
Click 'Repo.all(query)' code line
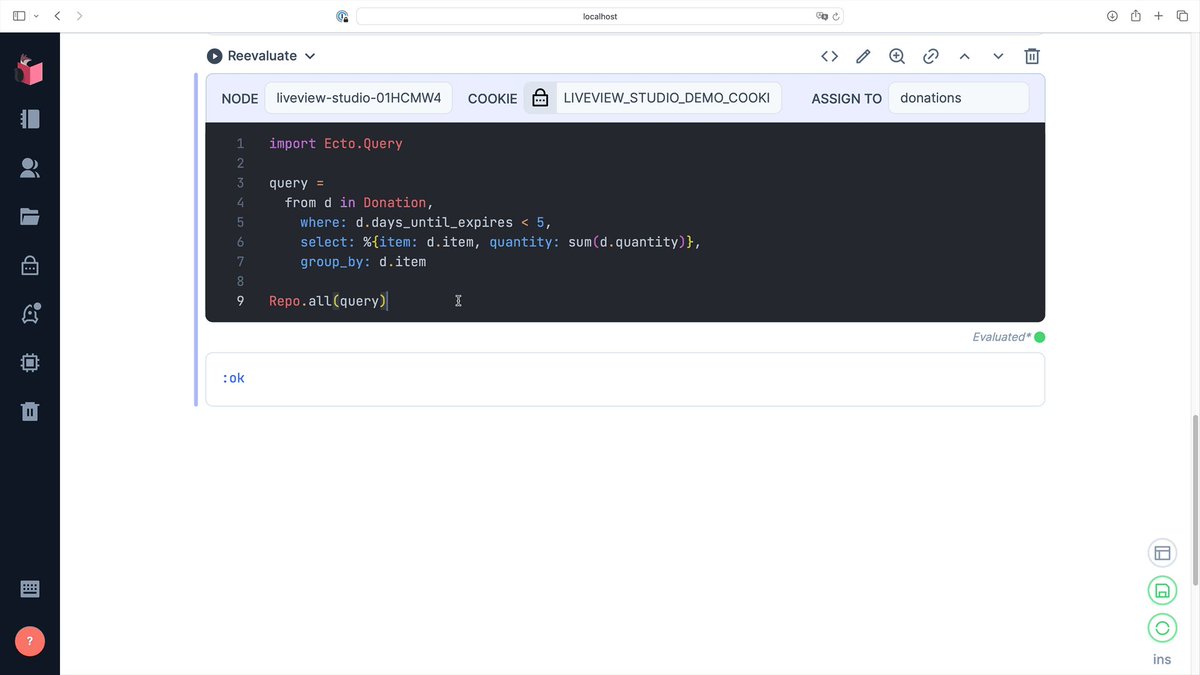click(328, 300)
